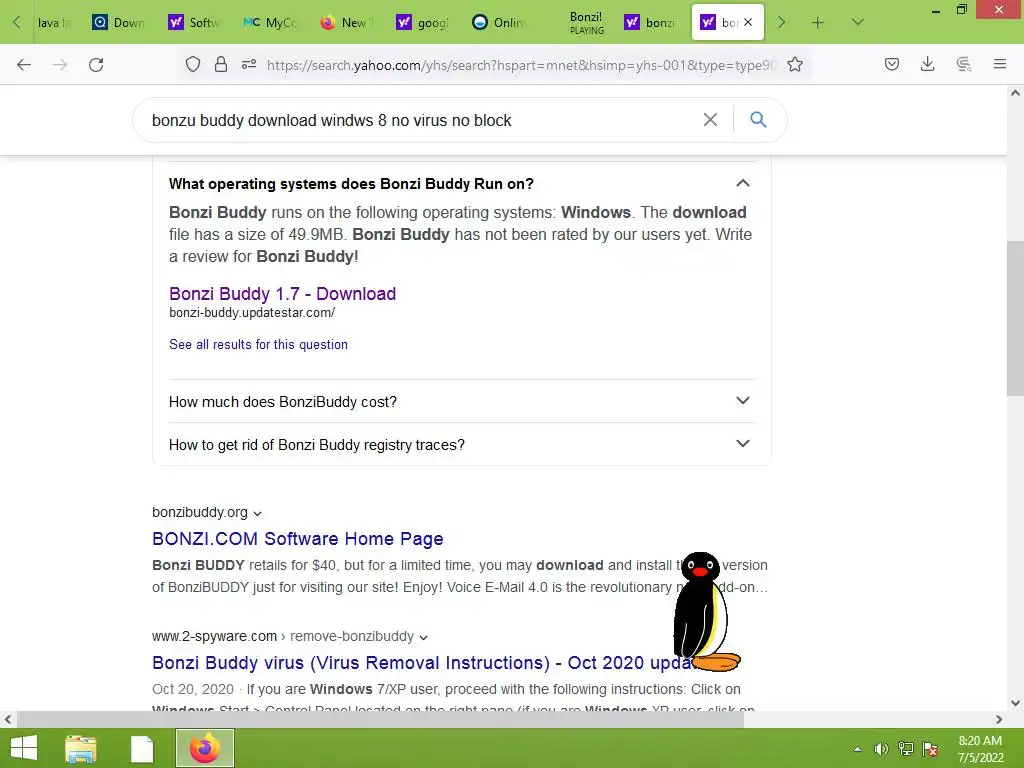Show hidden system tray icons
The image size is (1024, 768).
[x=857, y=749]
